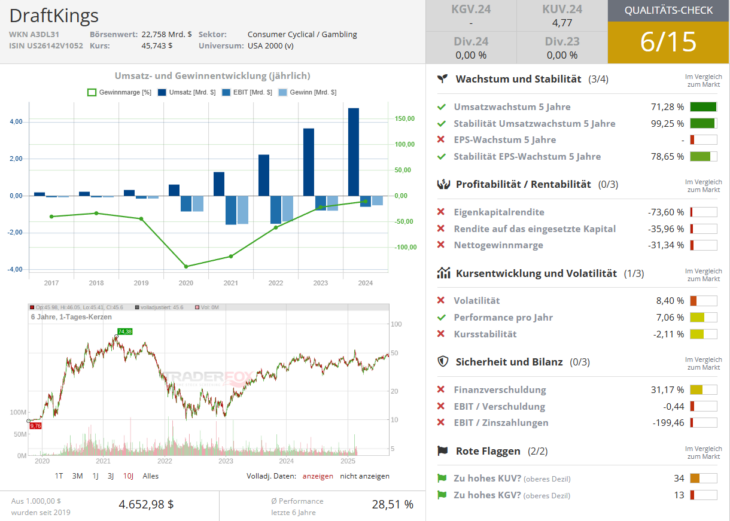Toggle the Gewinnmarge [%] legend entry

point(119,92)
